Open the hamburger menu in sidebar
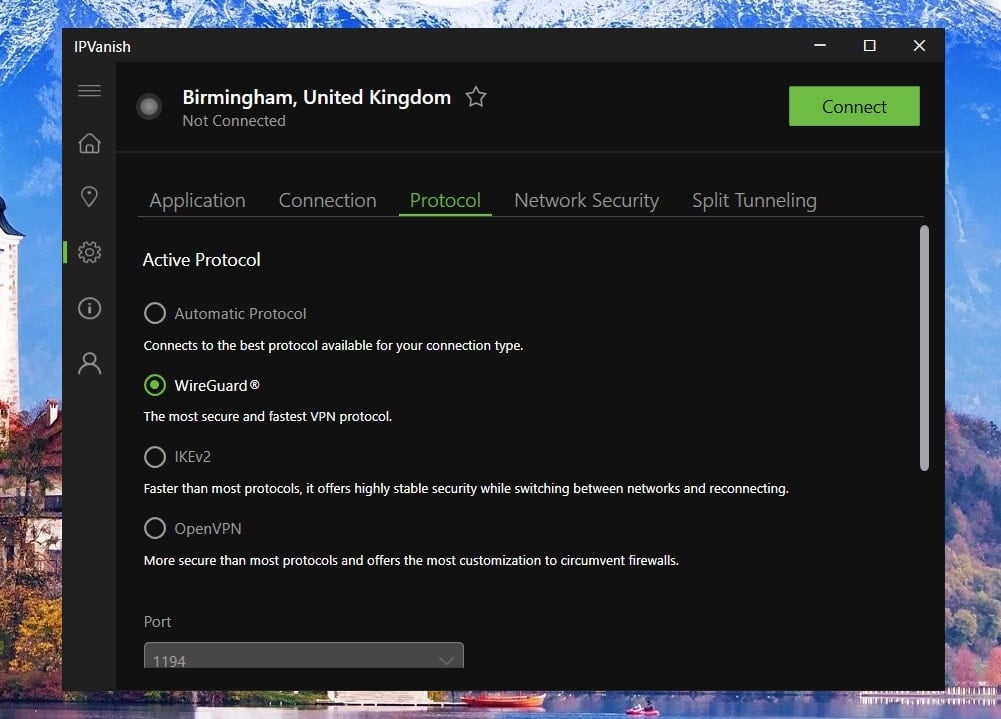Viewport: 1001px width, 719px height. pyautogui.click(x=89, y=91)
